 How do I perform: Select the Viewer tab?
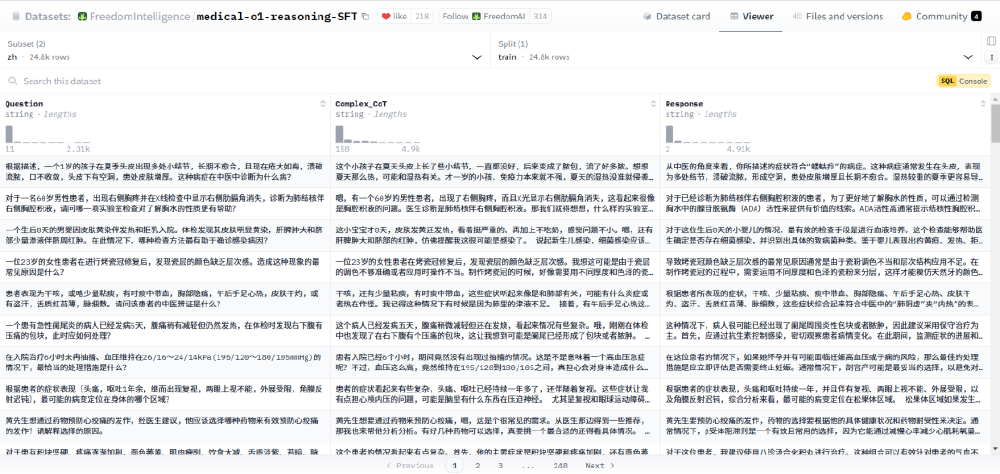pyautogui.click(x=751, y=17)
